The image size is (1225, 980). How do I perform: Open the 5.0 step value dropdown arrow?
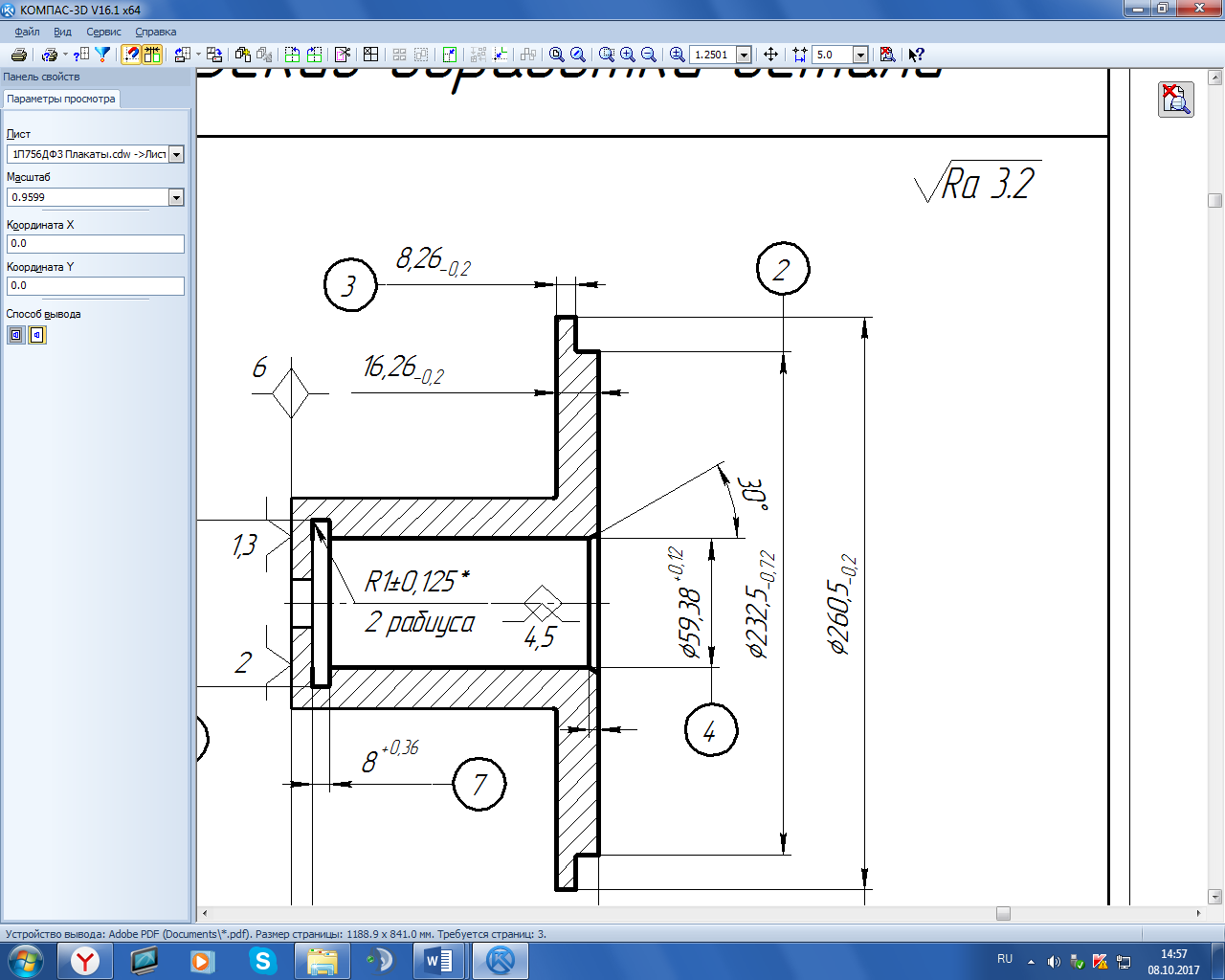(x=860, y=55)
